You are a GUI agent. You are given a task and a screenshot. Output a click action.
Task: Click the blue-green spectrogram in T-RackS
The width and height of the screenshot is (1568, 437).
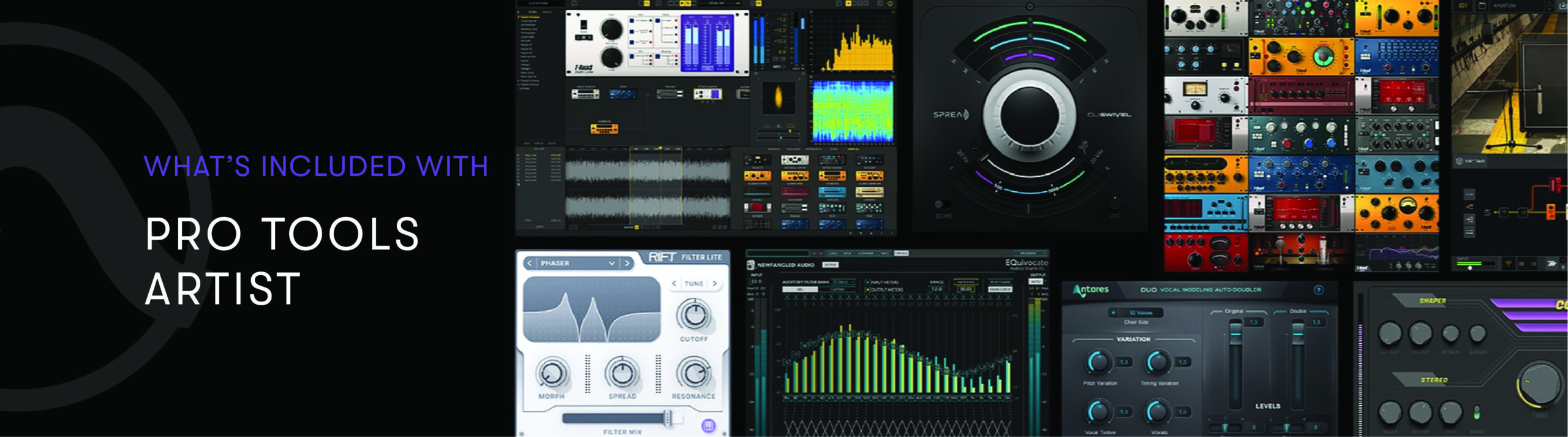(852, 112)
